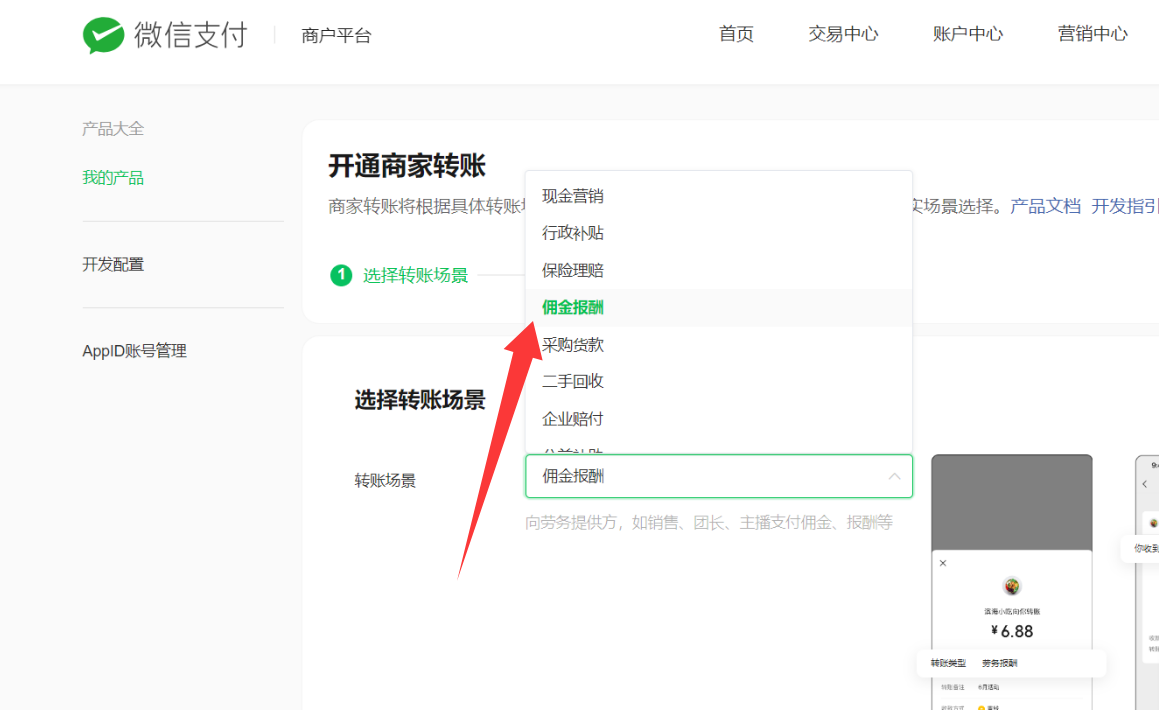
Task: Go to 首页 in top navigation
Action: tap(736, 34)
